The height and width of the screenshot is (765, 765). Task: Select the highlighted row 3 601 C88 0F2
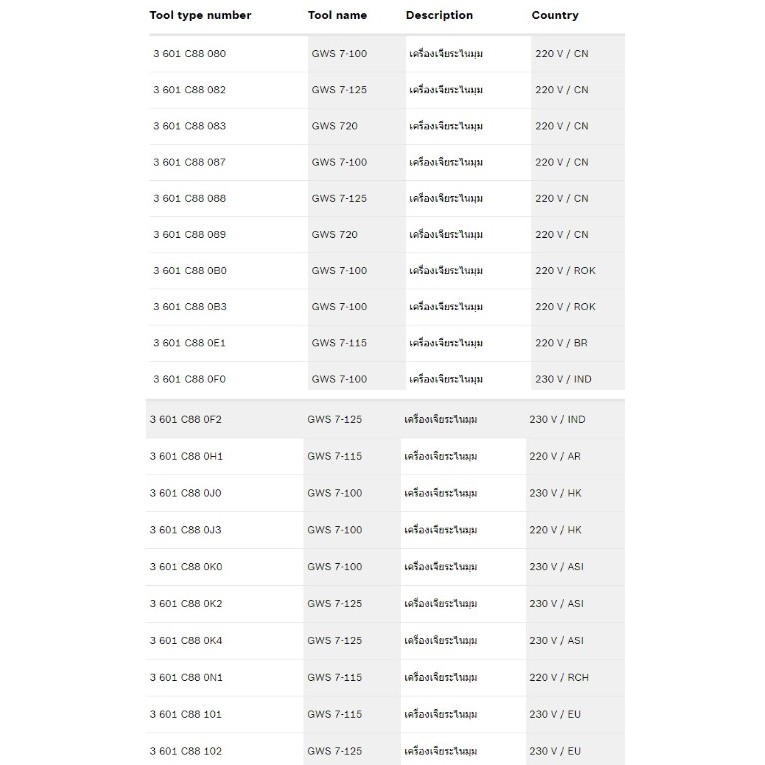coord(385,419)
